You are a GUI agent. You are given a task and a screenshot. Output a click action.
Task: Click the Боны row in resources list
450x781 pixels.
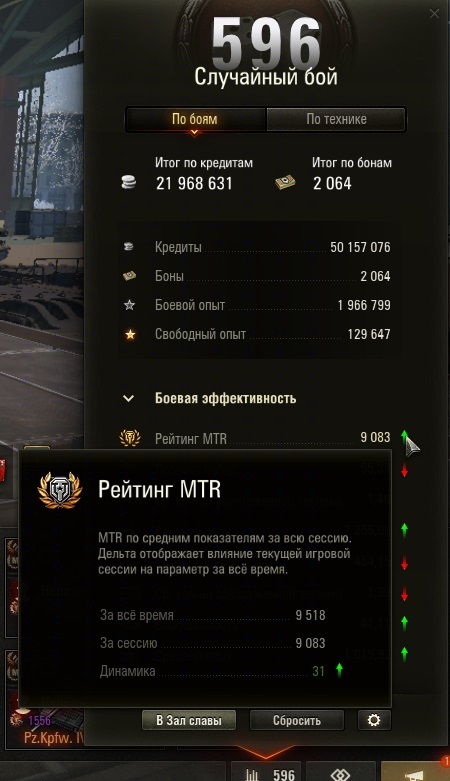(257, 276)
